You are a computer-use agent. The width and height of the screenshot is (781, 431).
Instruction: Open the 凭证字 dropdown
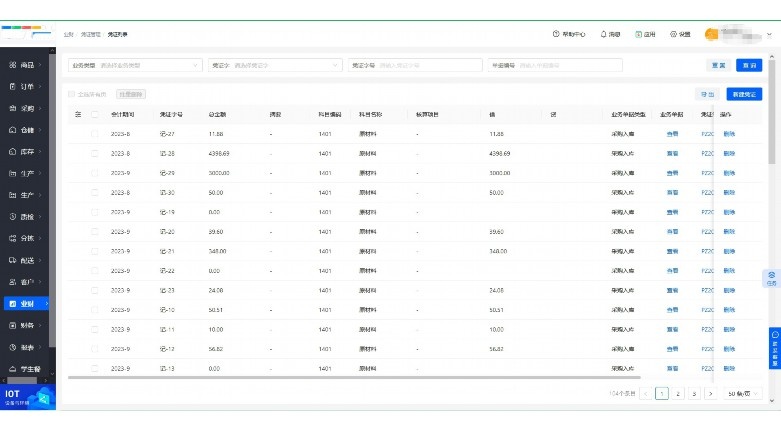click(275, 65)
